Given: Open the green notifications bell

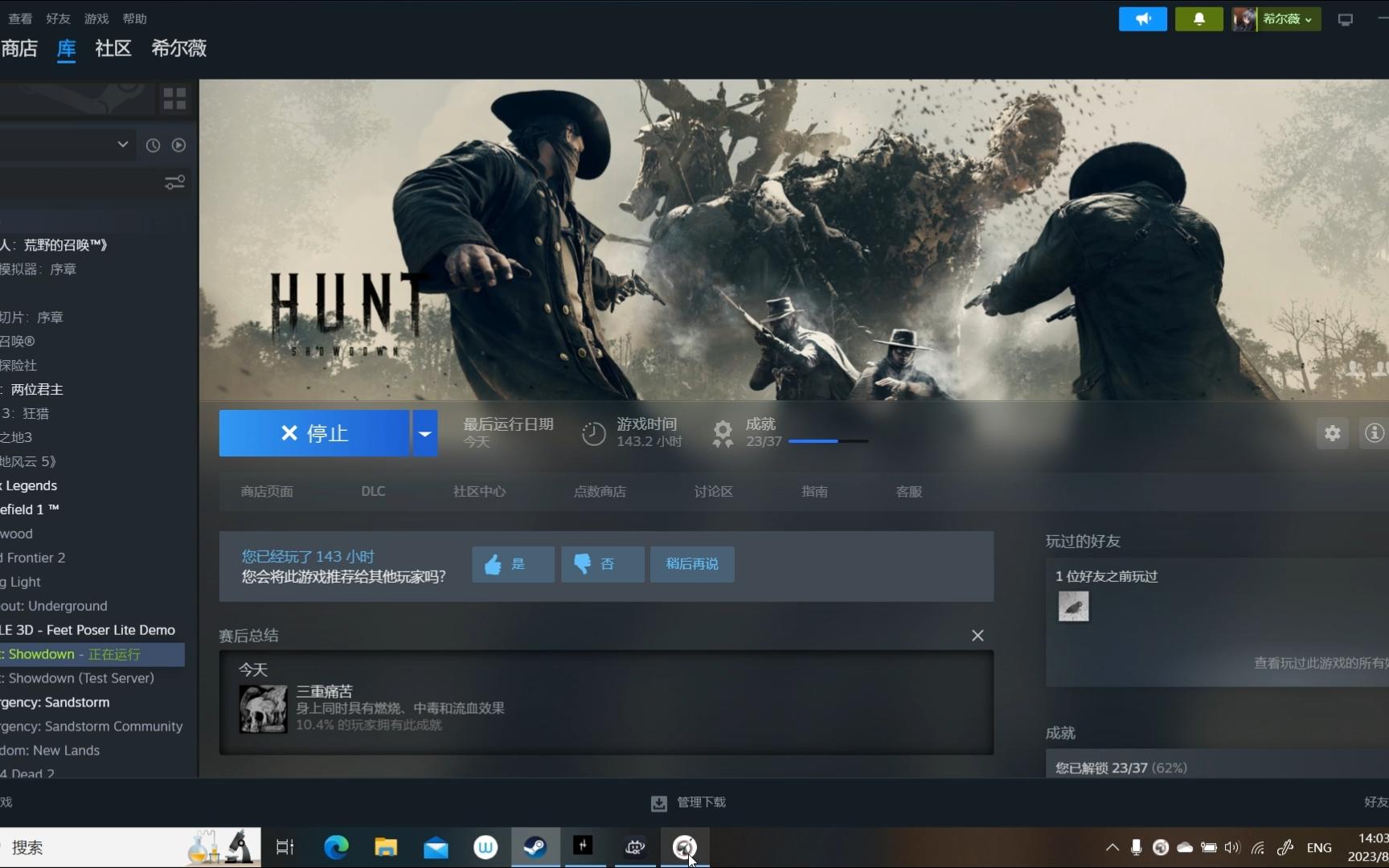Looking at the screenshot, I should pyautogui.click(x=1198, y=19).
